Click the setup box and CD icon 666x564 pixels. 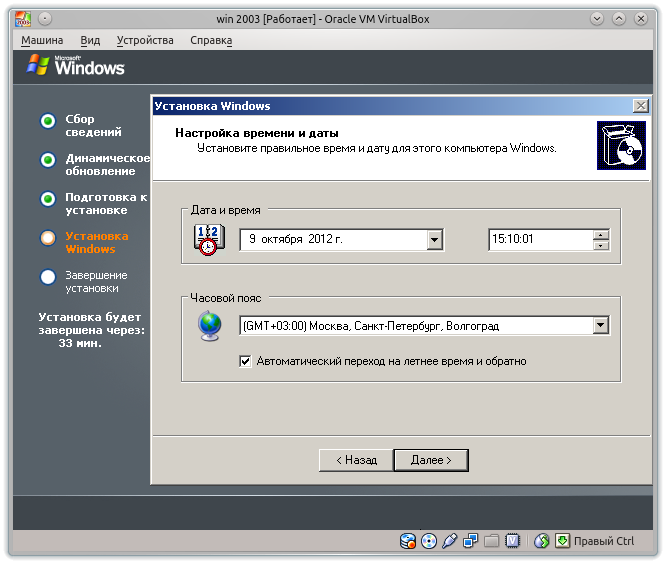pyautogui.click(x=621, y=145)
